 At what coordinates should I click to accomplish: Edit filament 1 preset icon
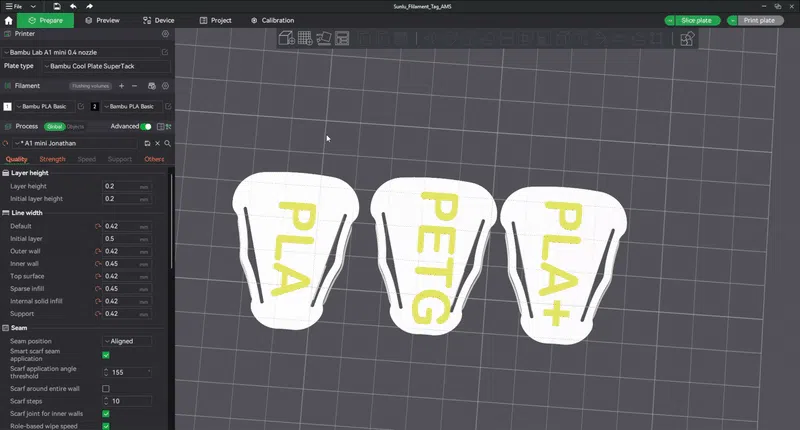[x=81, y=106]
